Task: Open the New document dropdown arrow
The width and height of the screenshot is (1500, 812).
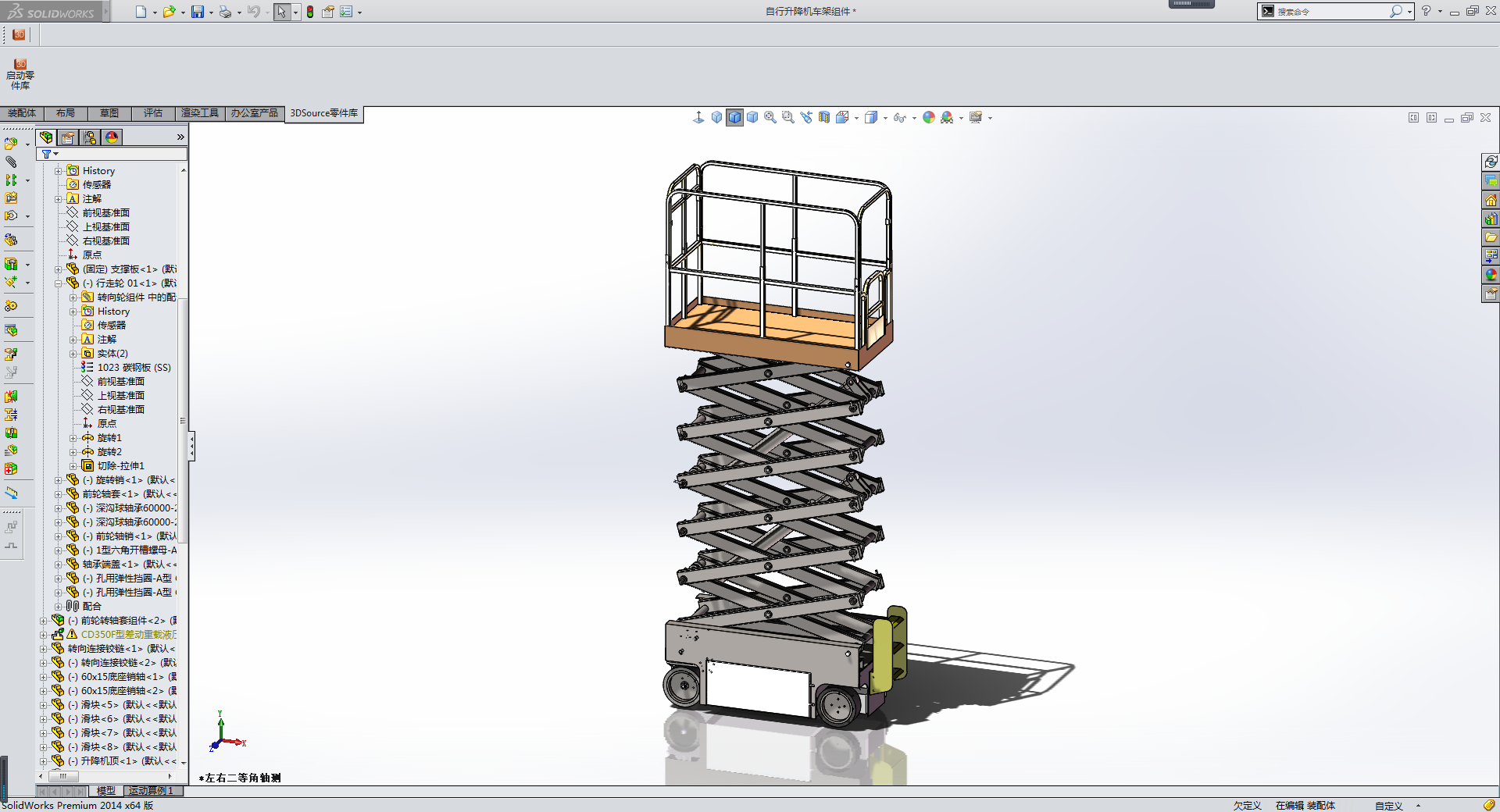Action: [x=155, y=12]
